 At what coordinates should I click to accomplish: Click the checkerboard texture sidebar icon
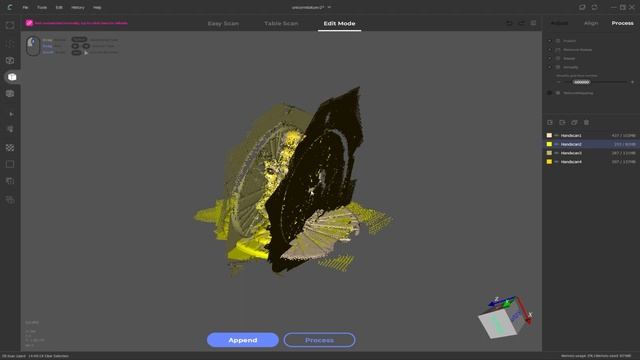coord(10,147)
